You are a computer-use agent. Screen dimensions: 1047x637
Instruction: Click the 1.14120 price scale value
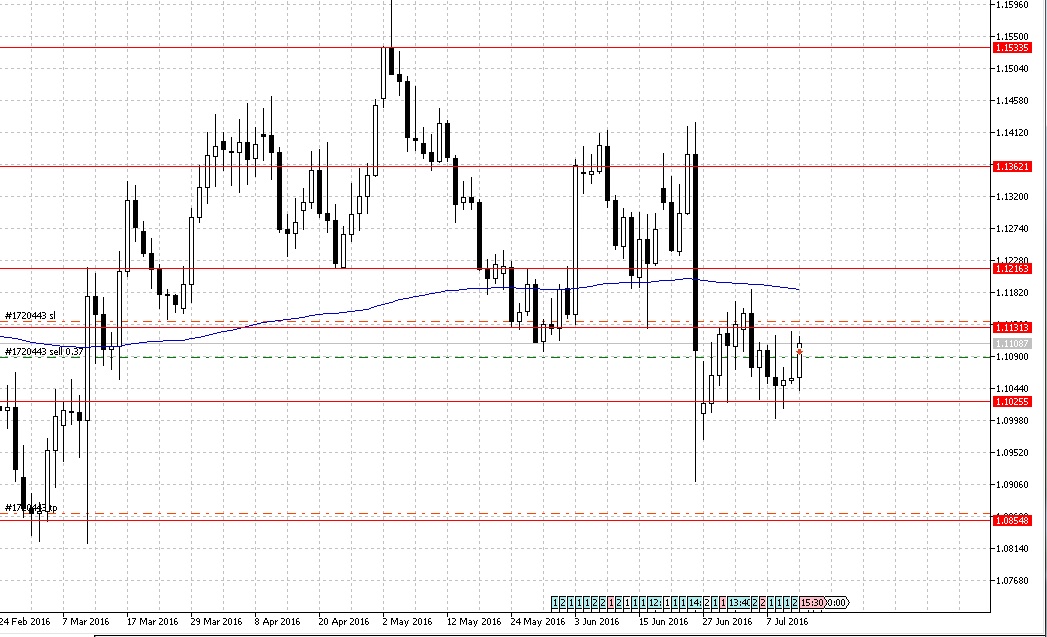point(1012,133)
